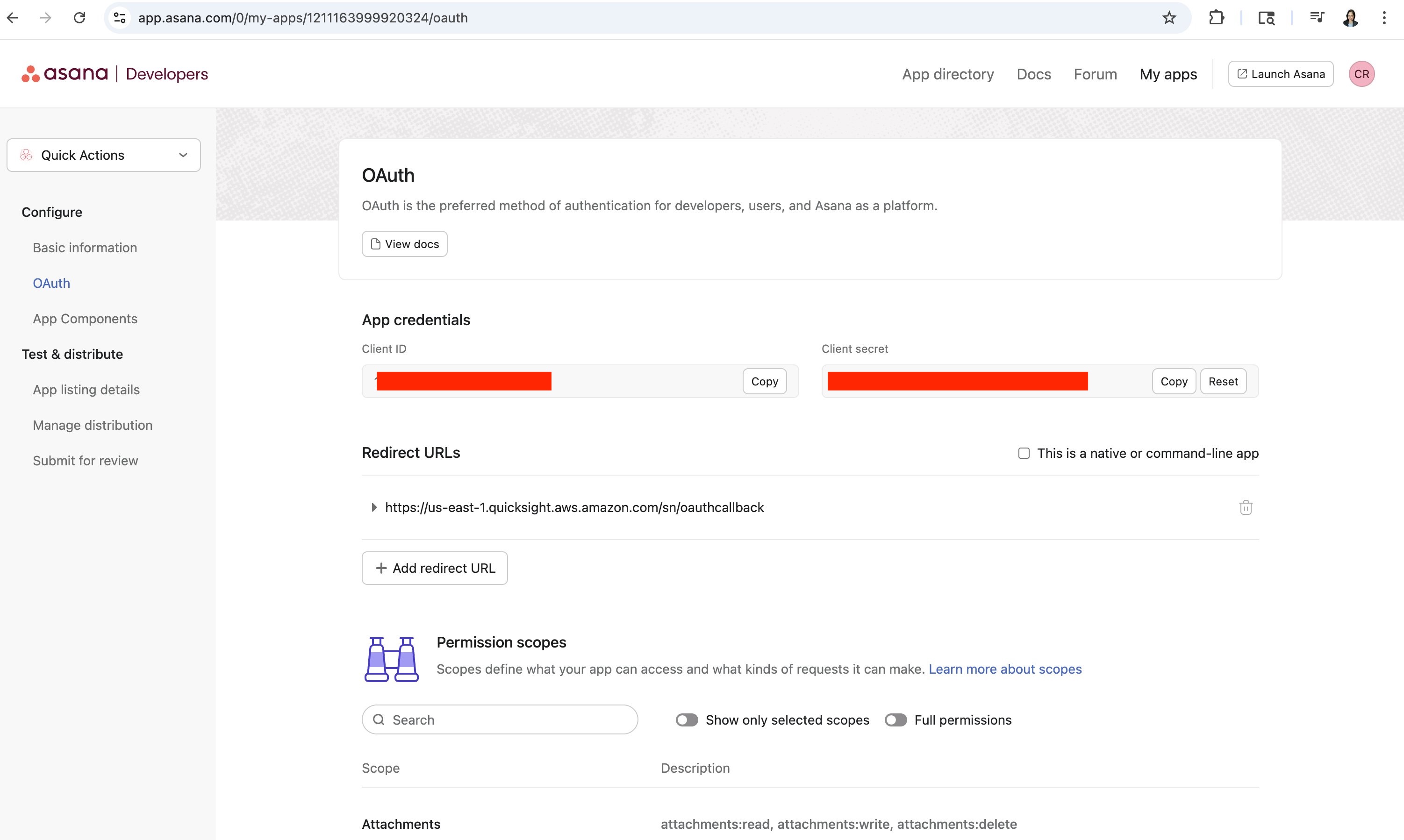
Task: Go to the Forum section
Action: (x=1095, y=74)
